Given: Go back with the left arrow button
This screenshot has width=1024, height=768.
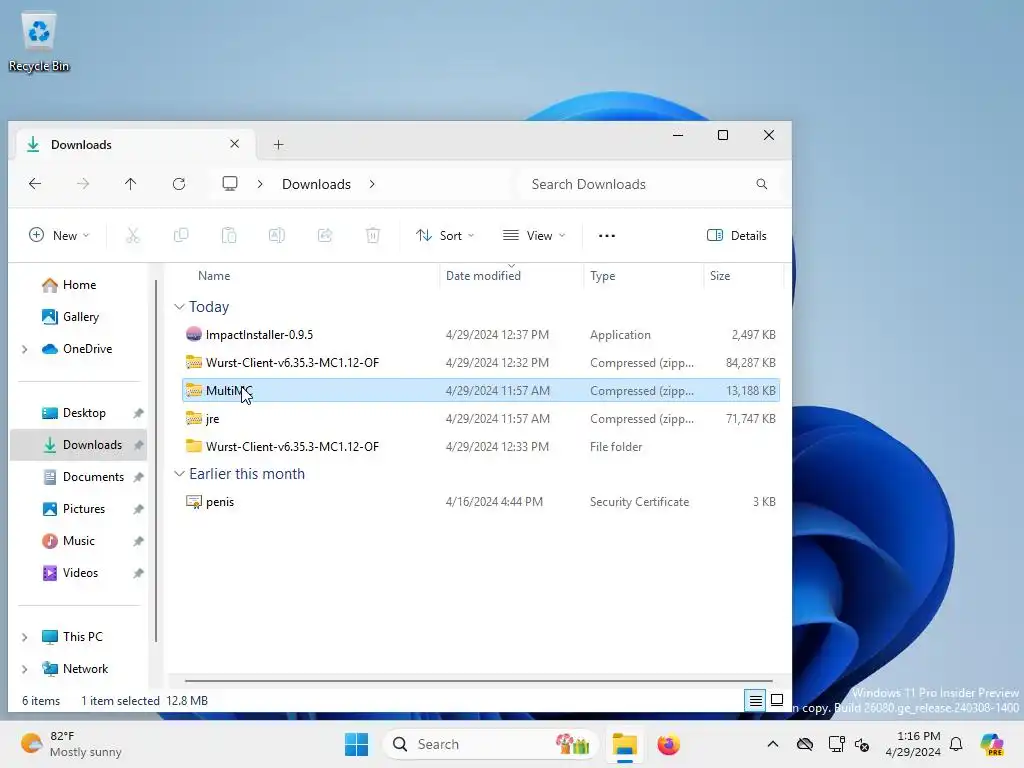Looking at the screenshot, I should [x=35, y=184].
